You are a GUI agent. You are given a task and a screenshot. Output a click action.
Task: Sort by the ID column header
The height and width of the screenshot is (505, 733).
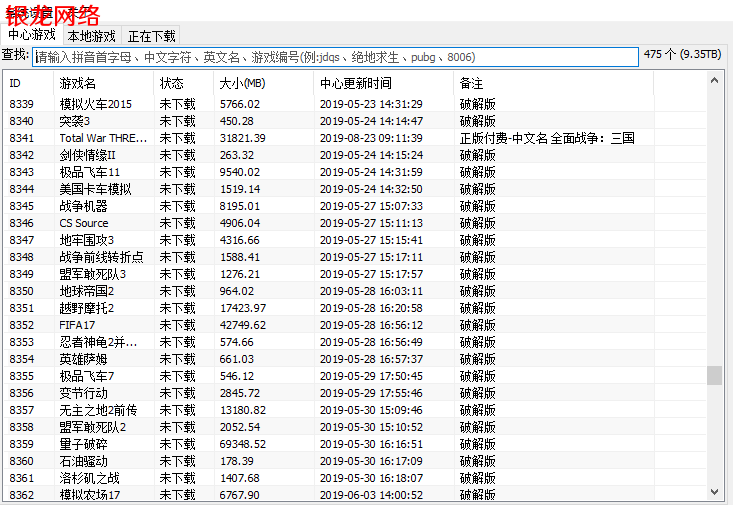[29, 83]
